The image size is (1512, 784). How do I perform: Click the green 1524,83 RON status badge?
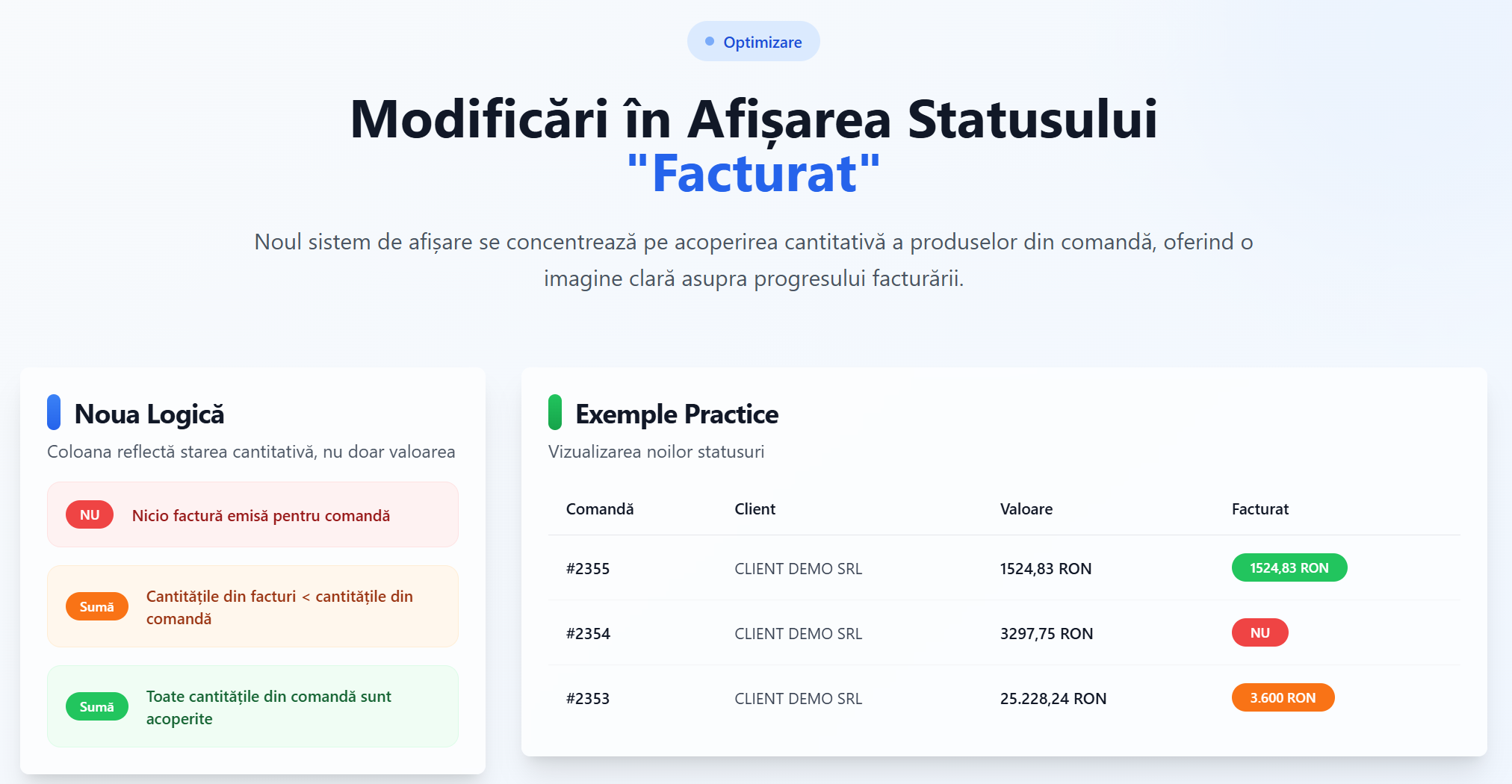[x=1289, y=567]
